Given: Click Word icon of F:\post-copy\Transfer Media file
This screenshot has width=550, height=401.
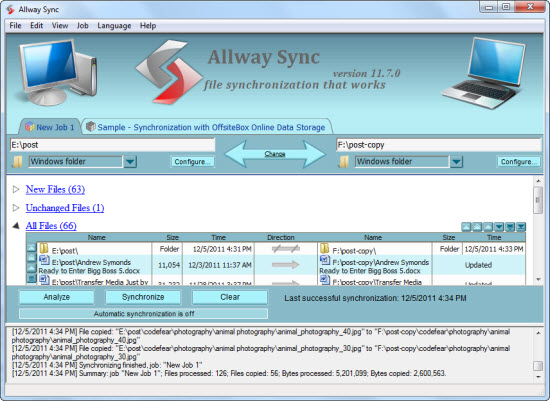Looking at the screenshot, I should tap(325, 280).
